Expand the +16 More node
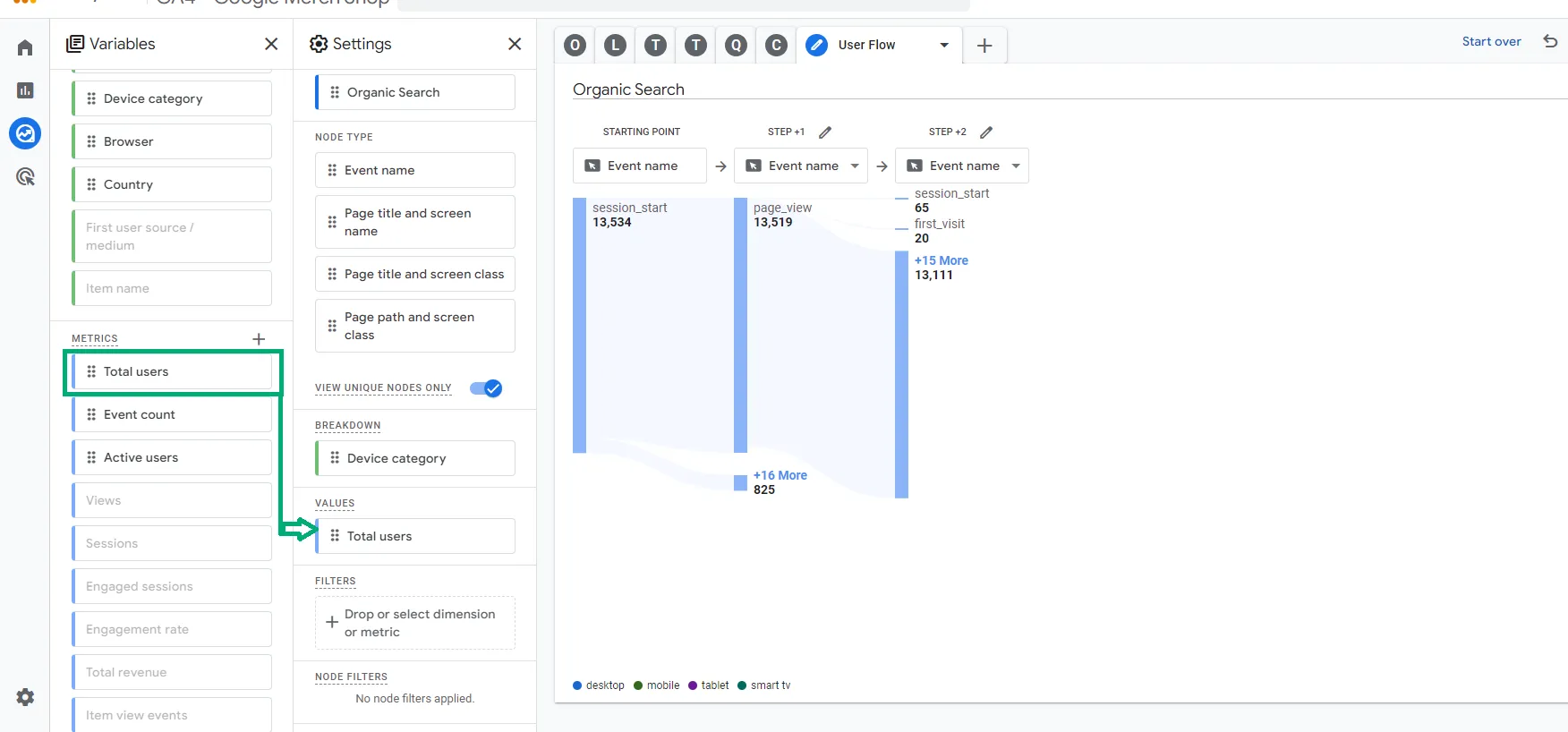The height and width of the screenshot is (732, 1568). pos(780,475)
